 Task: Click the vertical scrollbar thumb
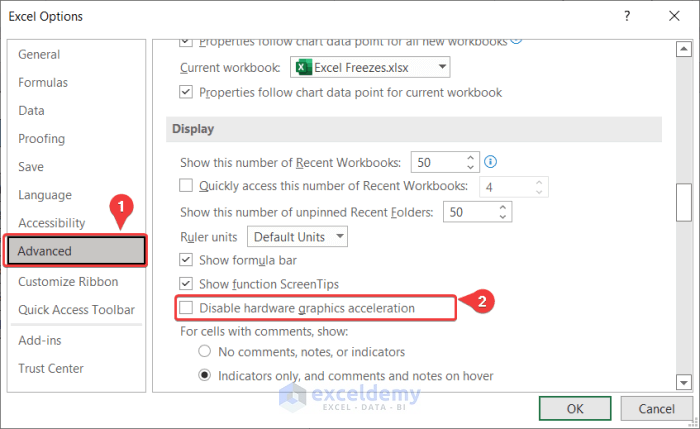tap(683, 202)
